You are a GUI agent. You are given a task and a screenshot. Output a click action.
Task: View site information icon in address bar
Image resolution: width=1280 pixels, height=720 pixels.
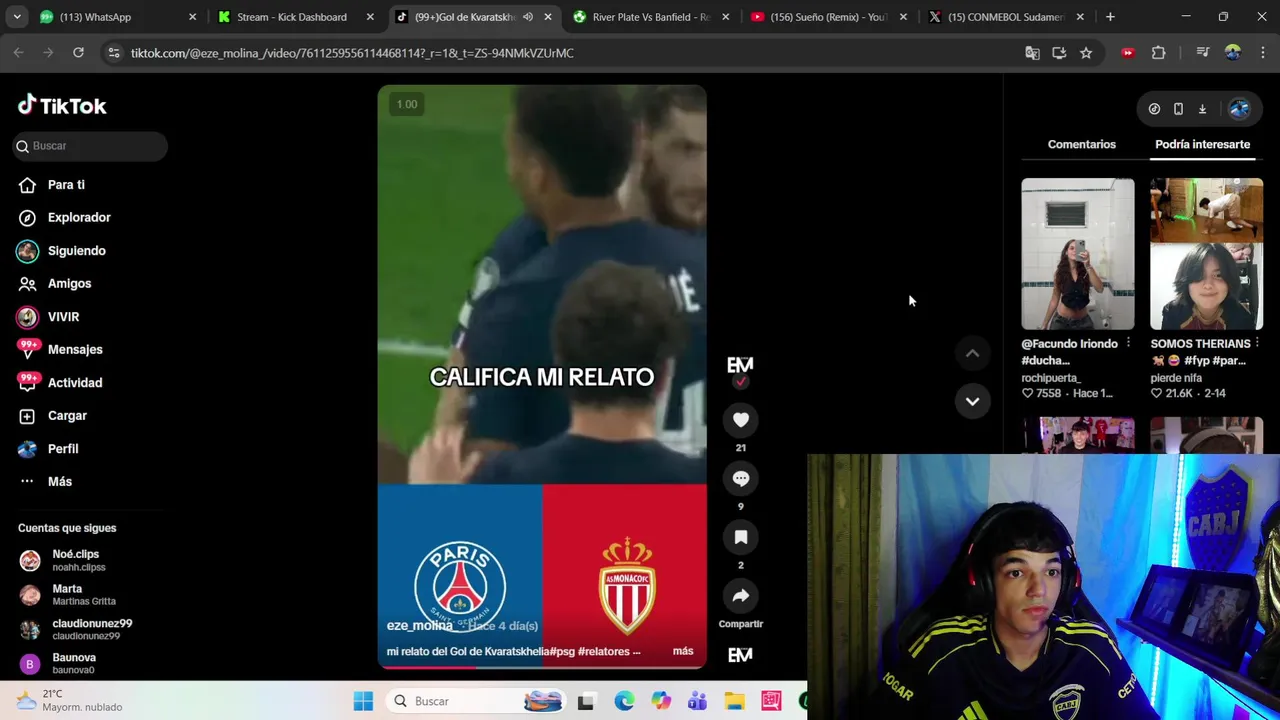tap(114, 53)
